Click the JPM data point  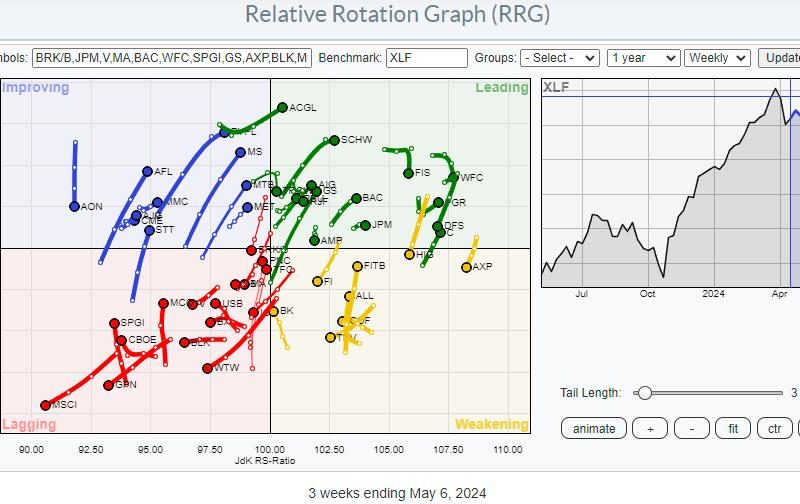[x=365, y=225]
